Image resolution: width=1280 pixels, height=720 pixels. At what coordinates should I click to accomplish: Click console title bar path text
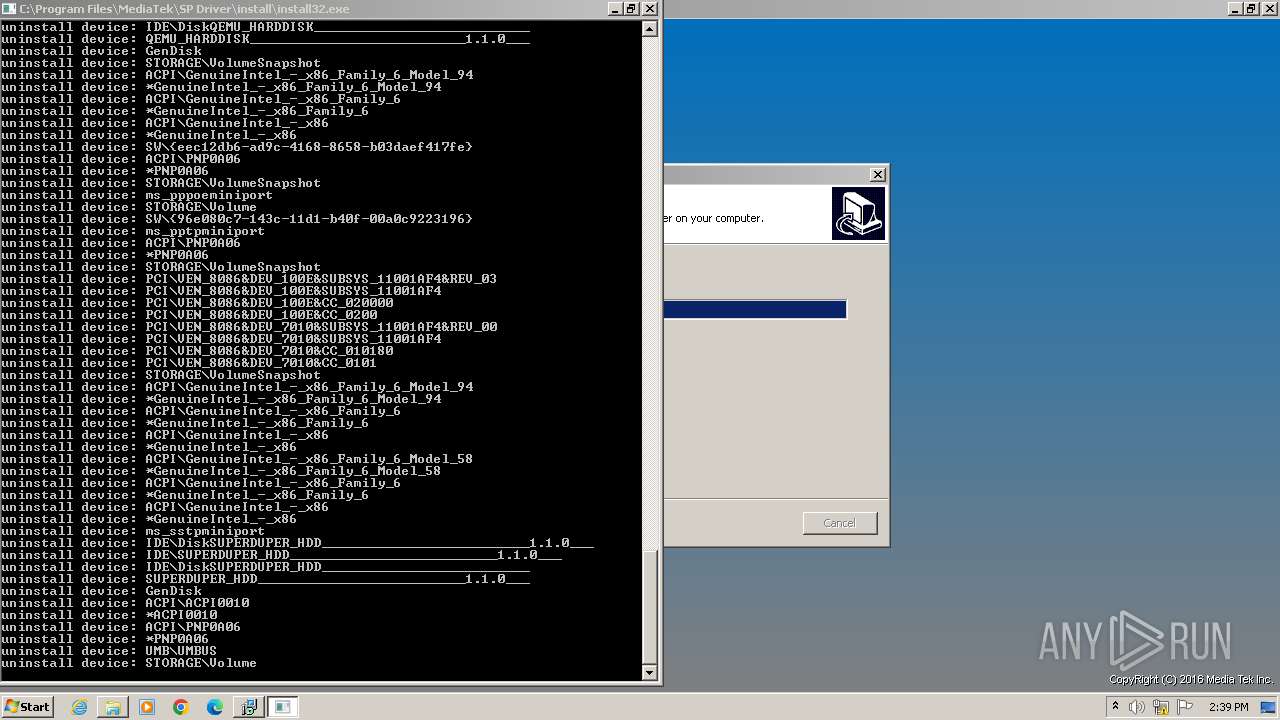[x=185, y=8]
